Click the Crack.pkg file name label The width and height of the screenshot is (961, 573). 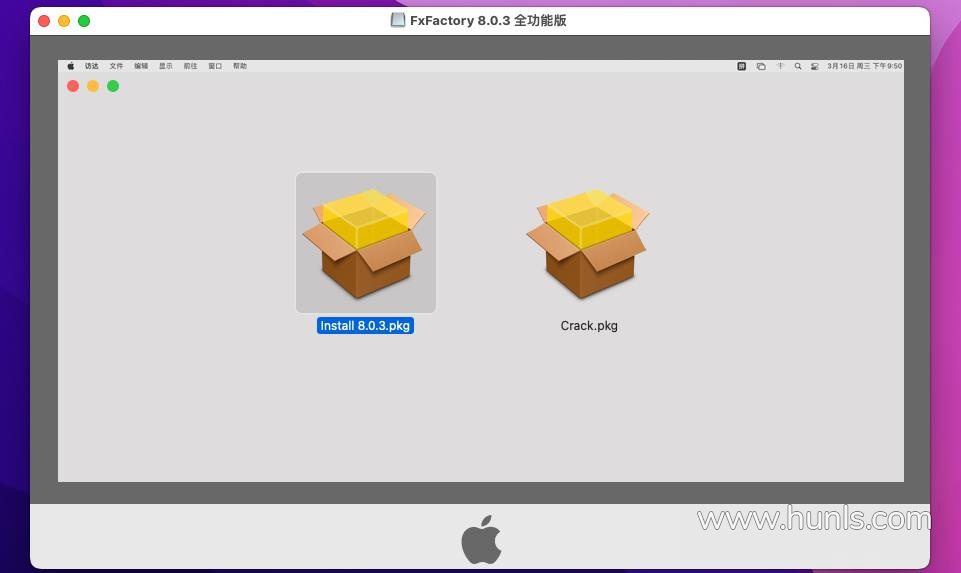pyautogui.click(x=589, y=325)
